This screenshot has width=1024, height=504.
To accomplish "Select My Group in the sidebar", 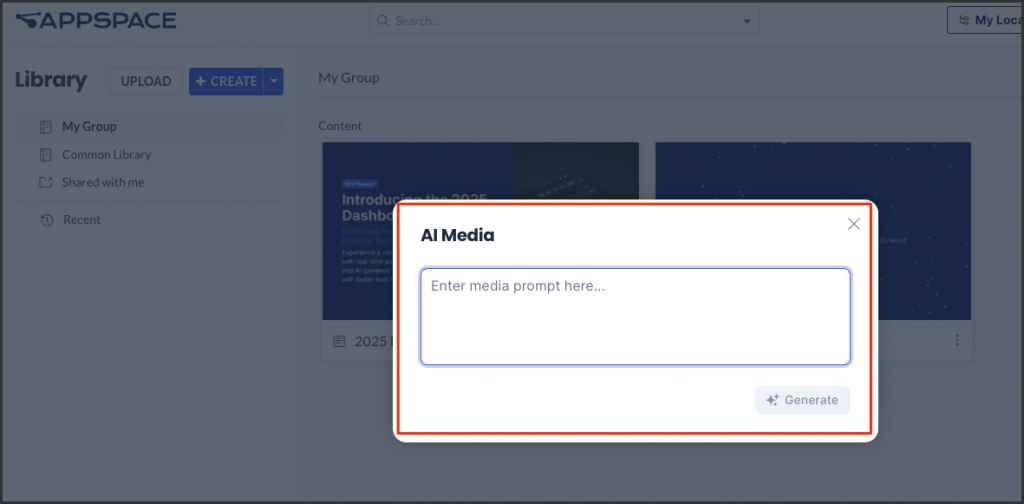I will (149, 127).
